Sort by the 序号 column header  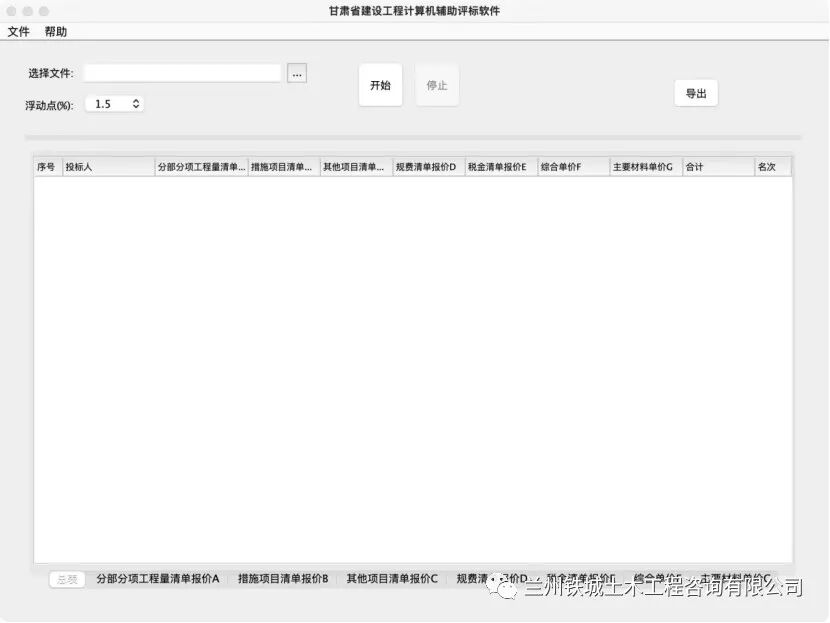(x=48, y=167)
